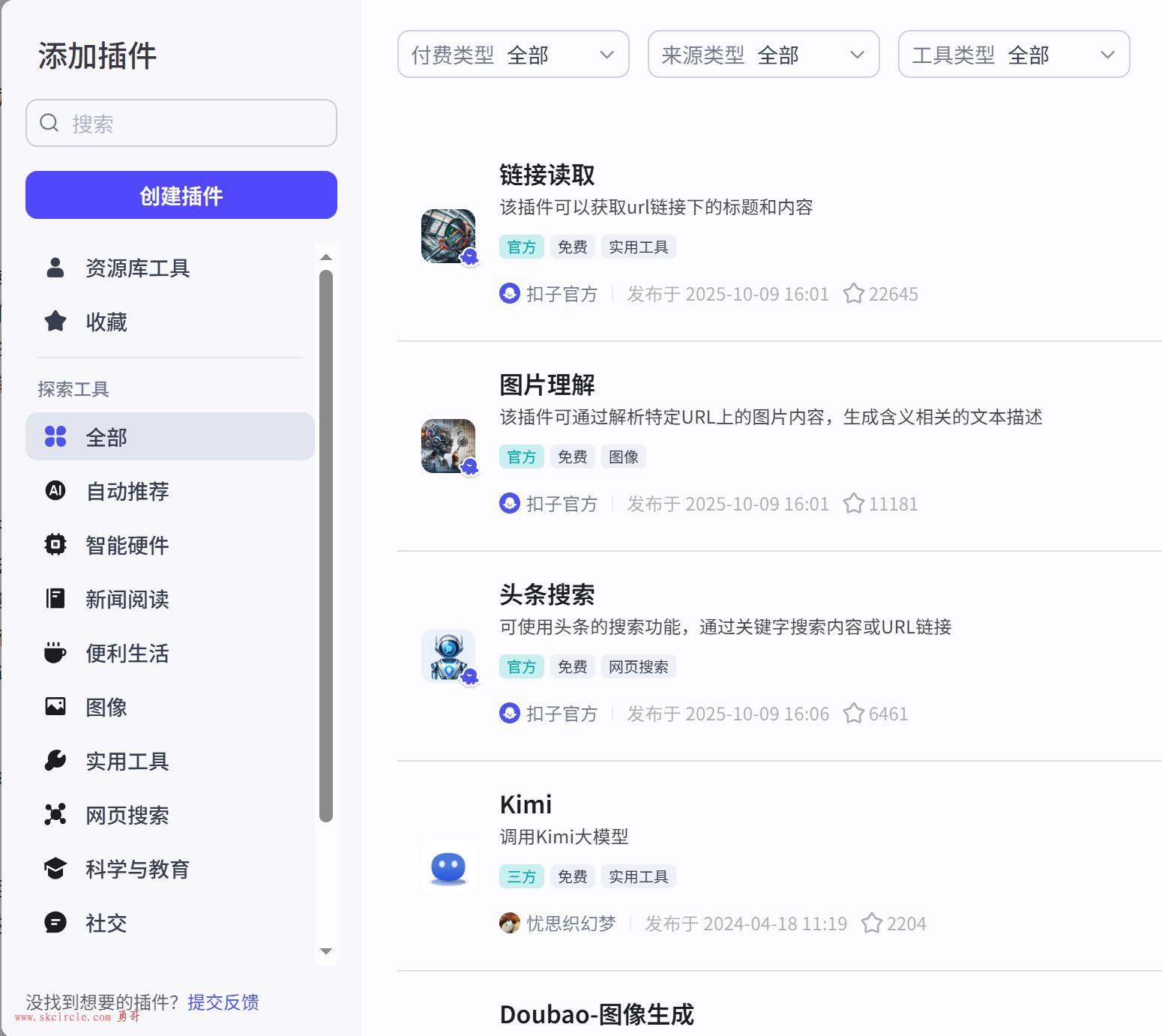Click the 新闻阅读 book icon
Viewport: 1162px width, 1036px height.
[x=55, y=598]
